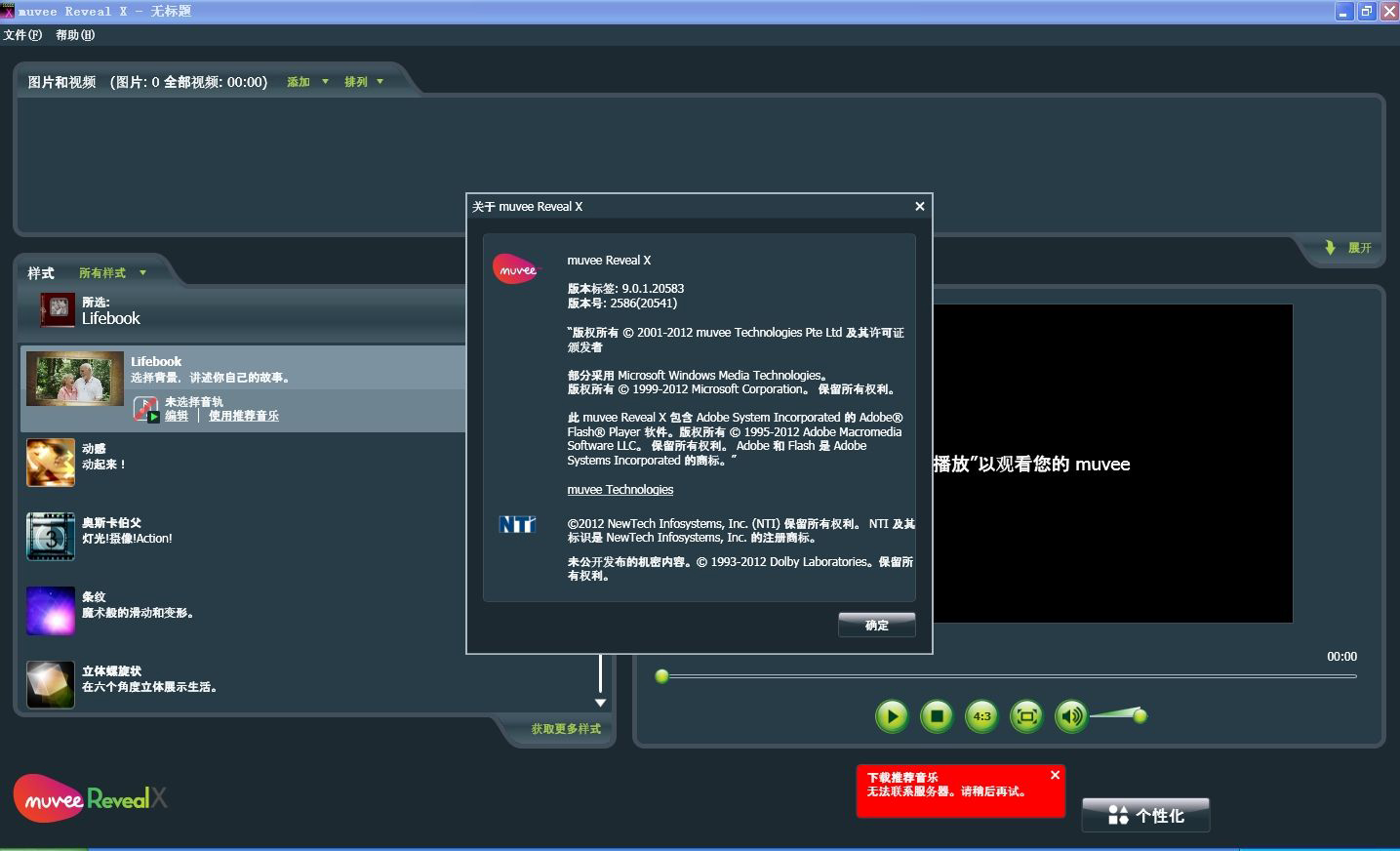Mute the speaker volume icon
Viewport: 1400px width, 851px height.
[x=1071, y=716]
